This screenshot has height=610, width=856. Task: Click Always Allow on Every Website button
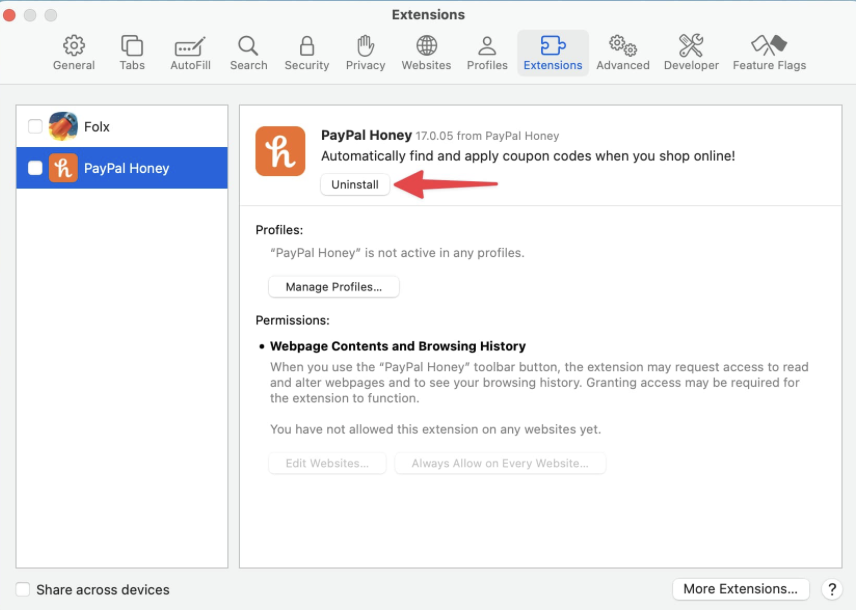tap(500, 463)
